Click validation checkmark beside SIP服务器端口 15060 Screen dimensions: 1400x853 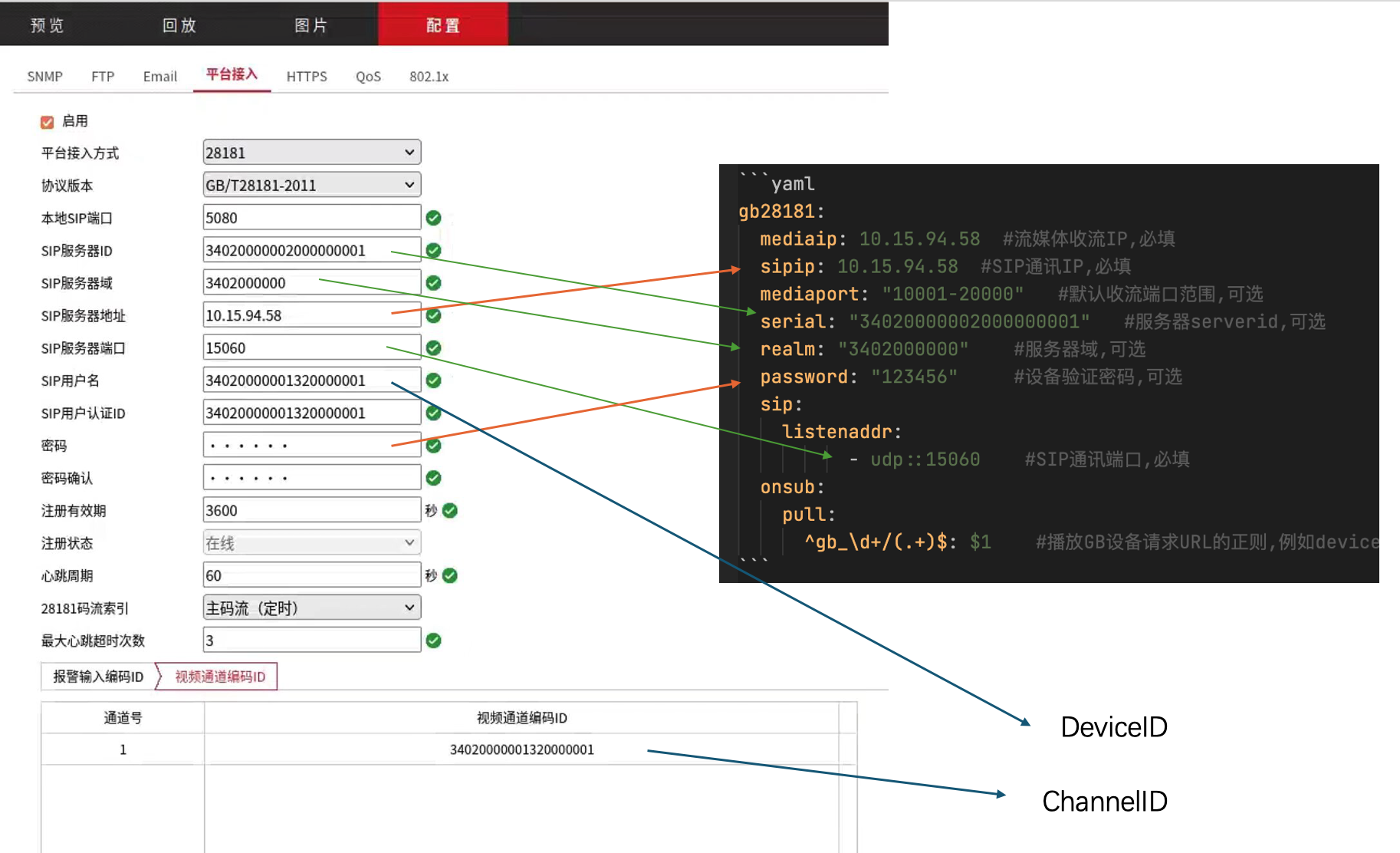click(433, 348)
